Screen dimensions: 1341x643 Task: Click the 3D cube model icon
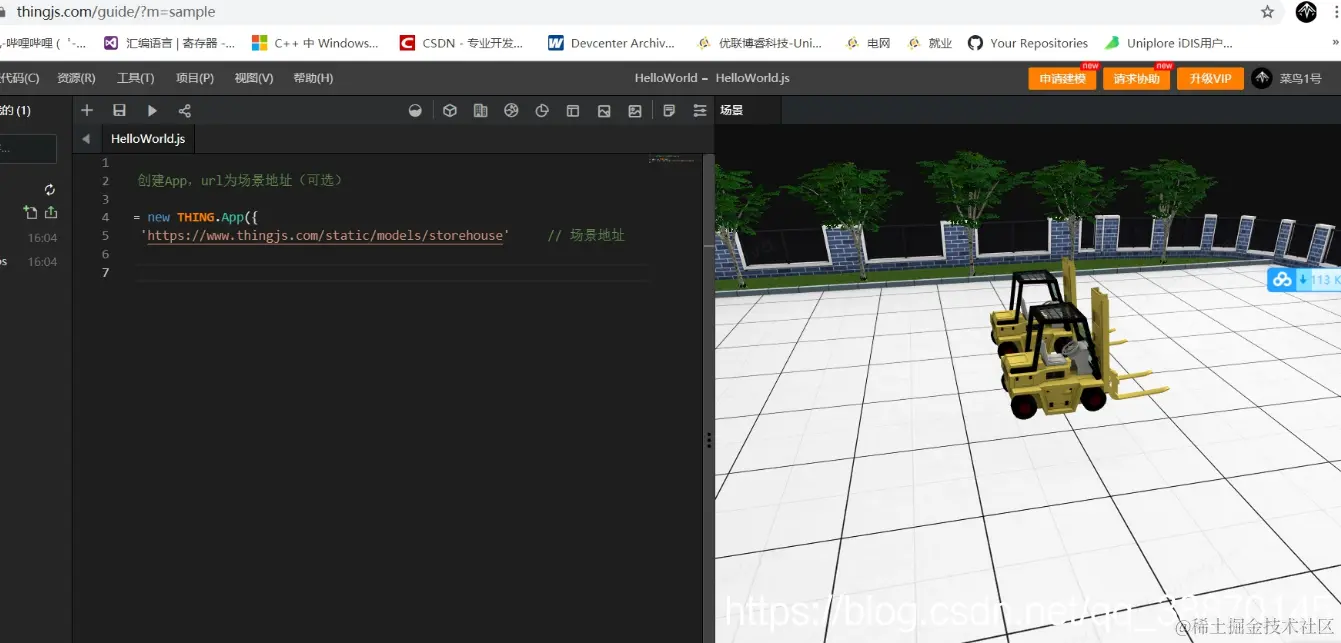coord(450,110)
